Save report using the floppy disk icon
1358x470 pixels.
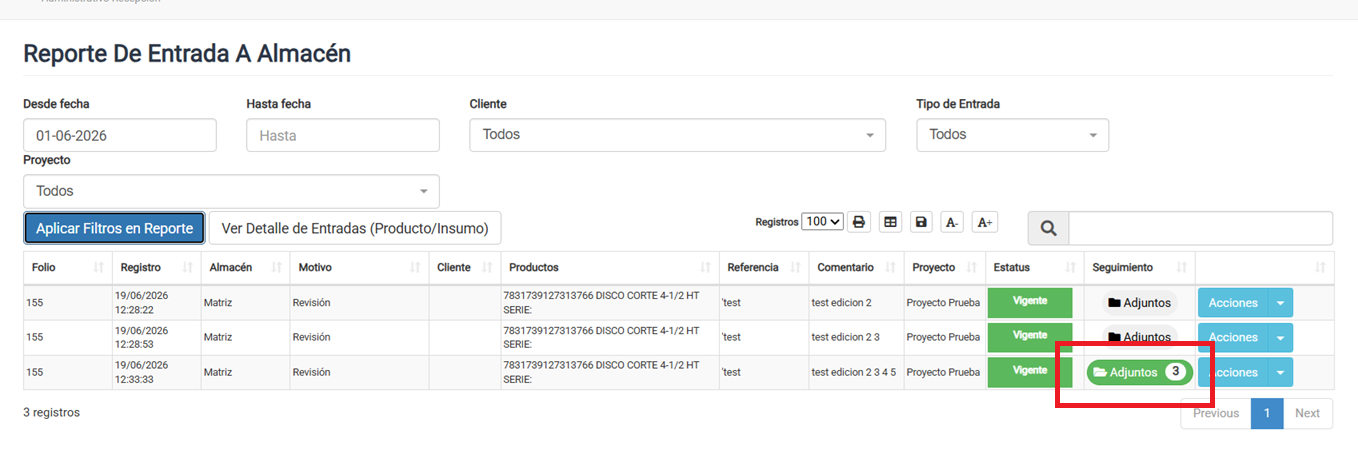(x=921, y=222)
